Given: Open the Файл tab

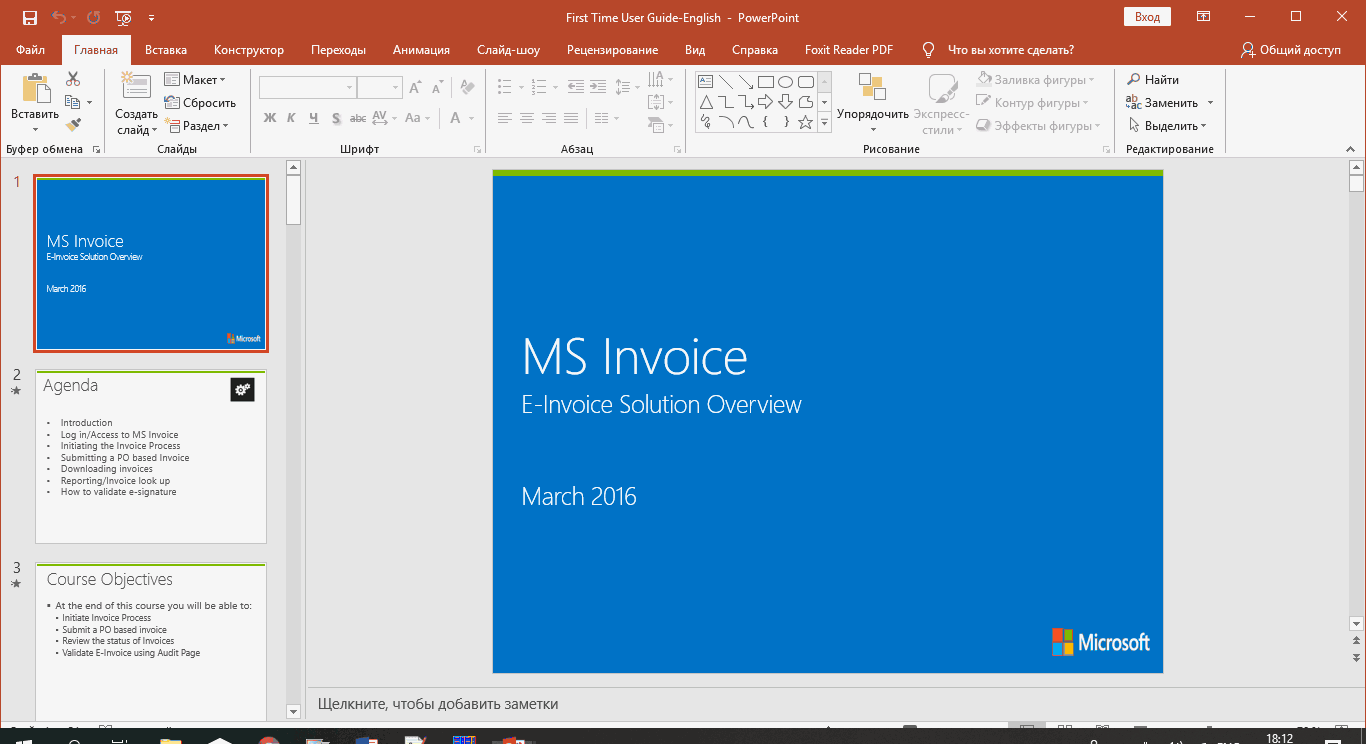Looking at the screenshot, I should tap(31, 49).
